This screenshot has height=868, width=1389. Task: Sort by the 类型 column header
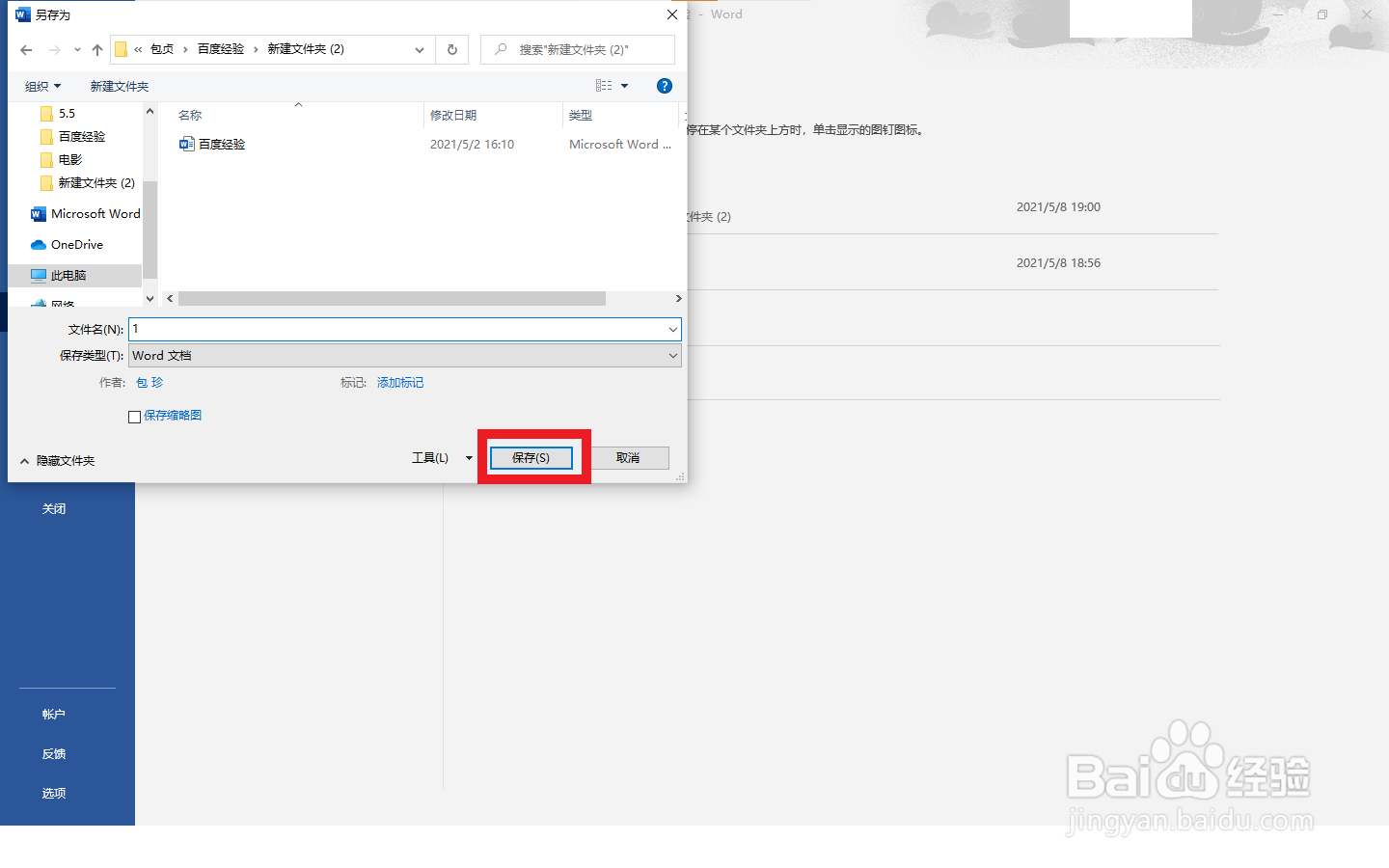point(581,116)
